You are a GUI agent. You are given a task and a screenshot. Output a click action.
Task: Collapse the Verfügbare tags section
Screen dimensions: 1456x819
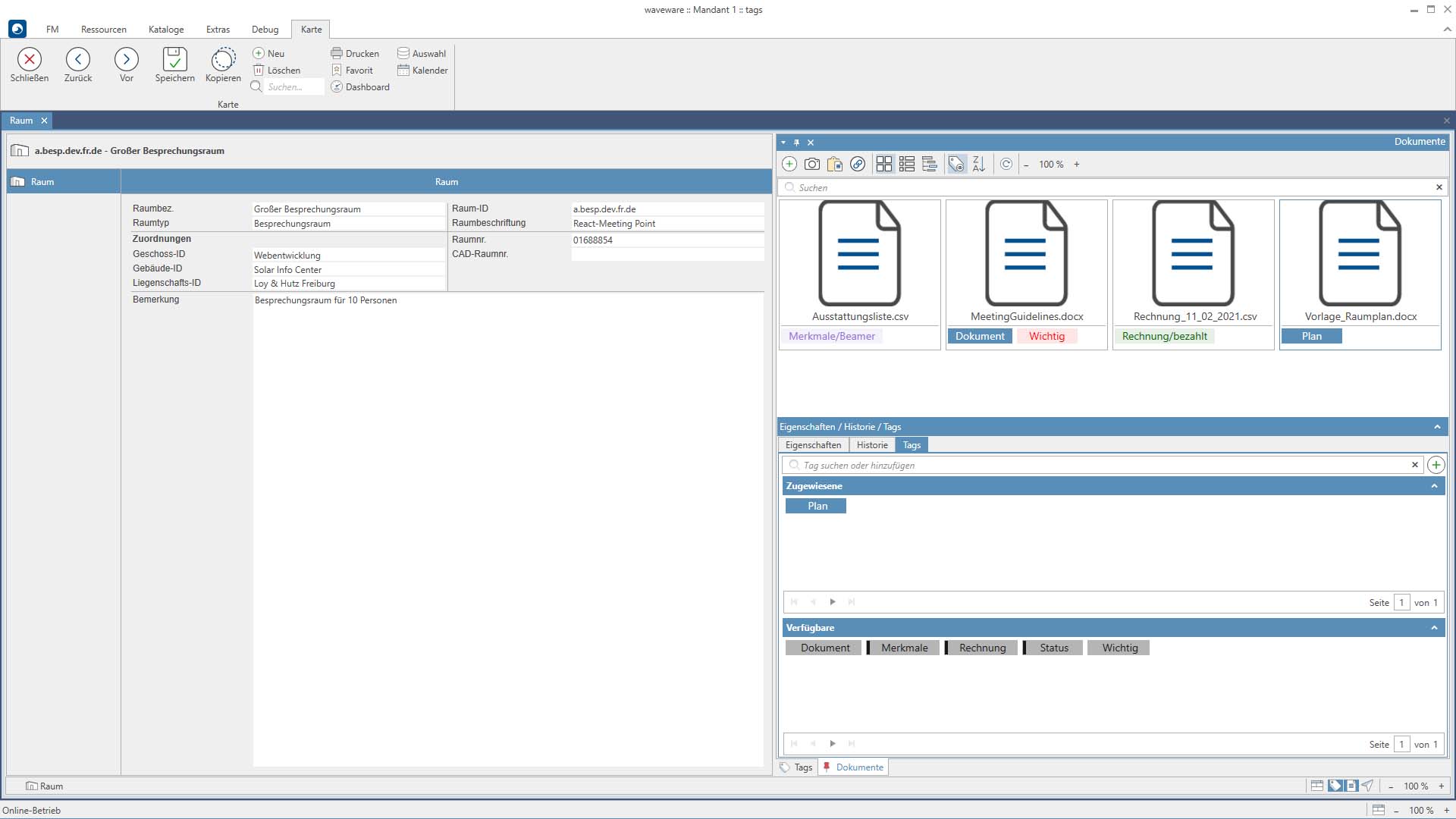1434,628
